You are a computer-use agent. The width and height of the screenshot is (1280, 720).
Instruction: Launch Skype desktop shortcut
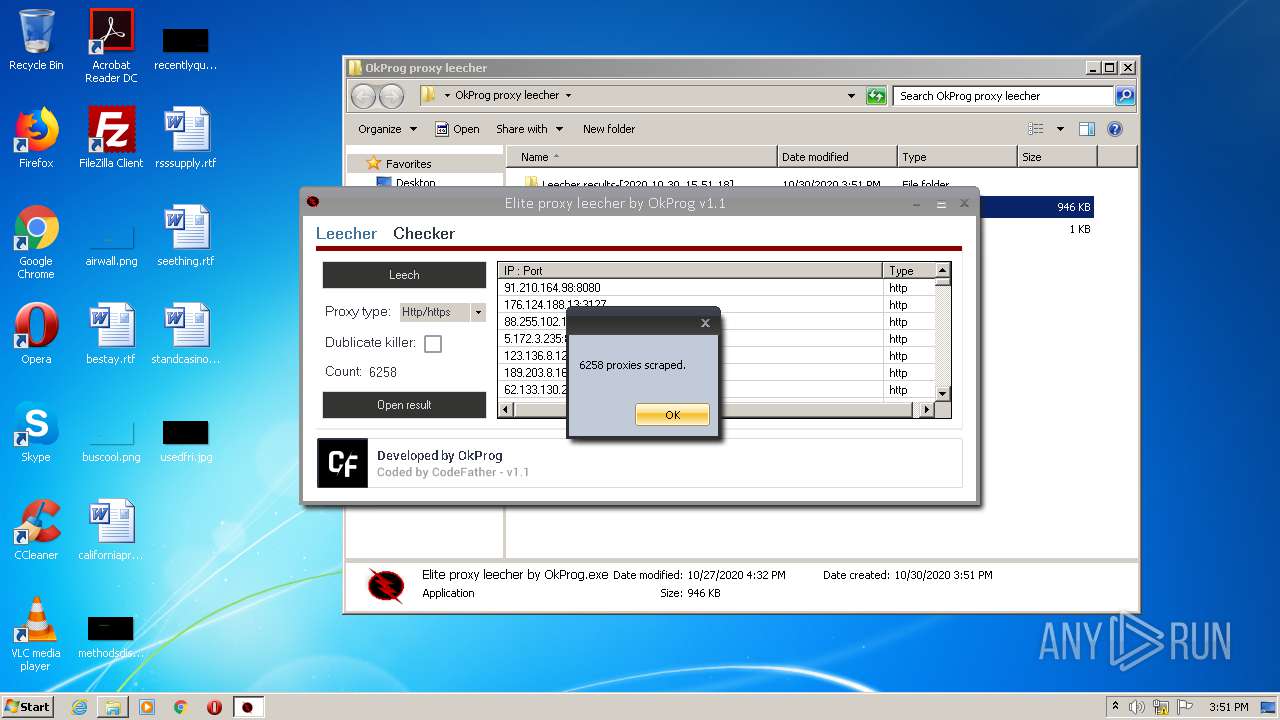click(x=36, y=432)
